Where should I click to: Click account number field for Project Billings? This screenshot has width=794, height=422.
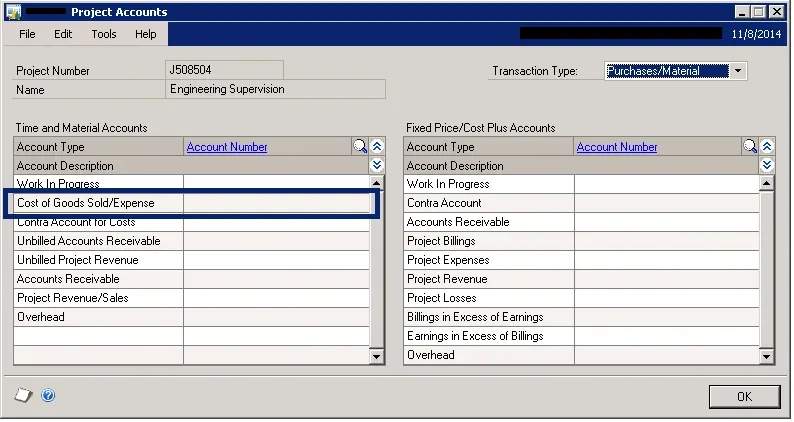tap(666, 241)
